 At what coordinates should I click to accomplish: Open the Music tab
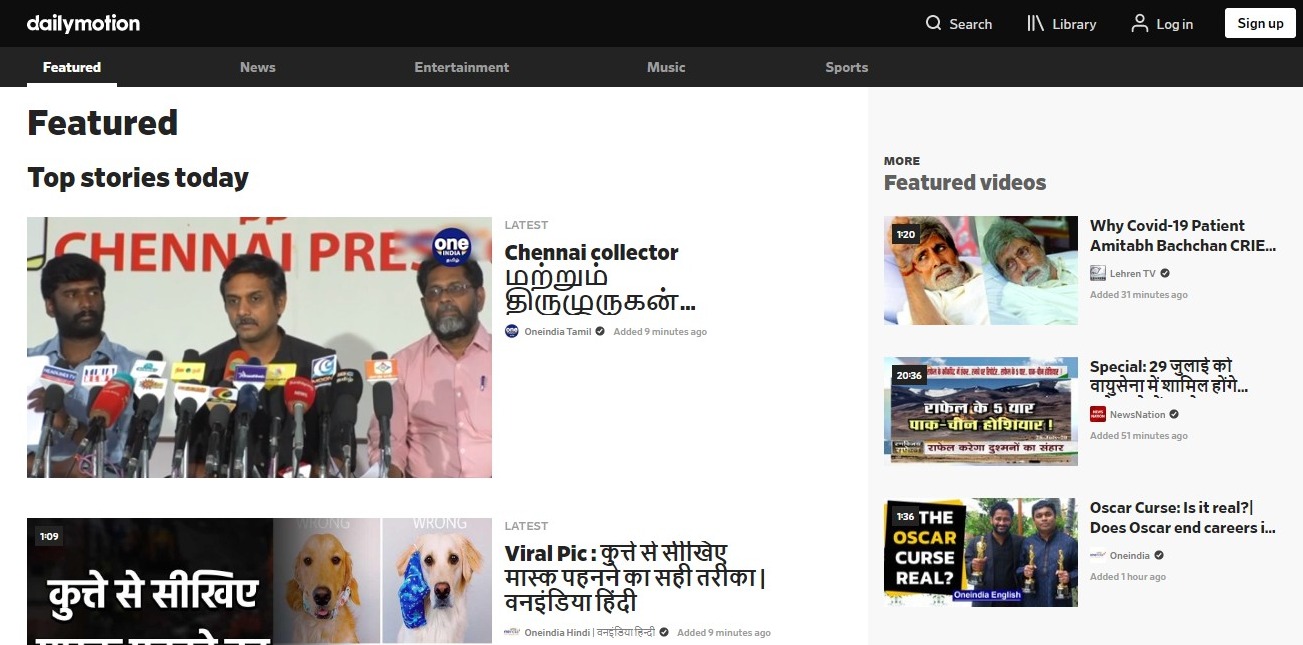pos(666,67)
